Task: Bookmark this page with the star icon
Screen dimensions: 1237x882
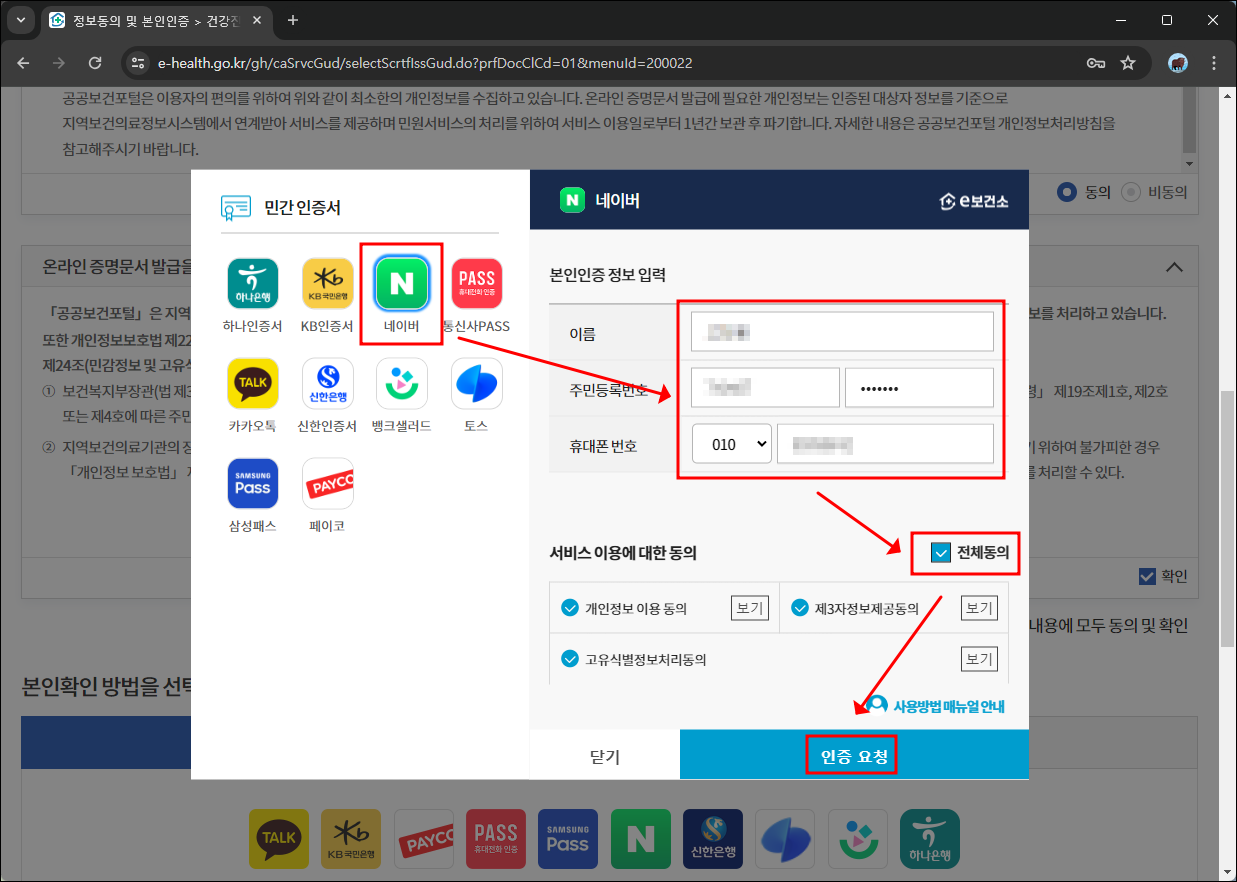Action: click(1128, 63)
